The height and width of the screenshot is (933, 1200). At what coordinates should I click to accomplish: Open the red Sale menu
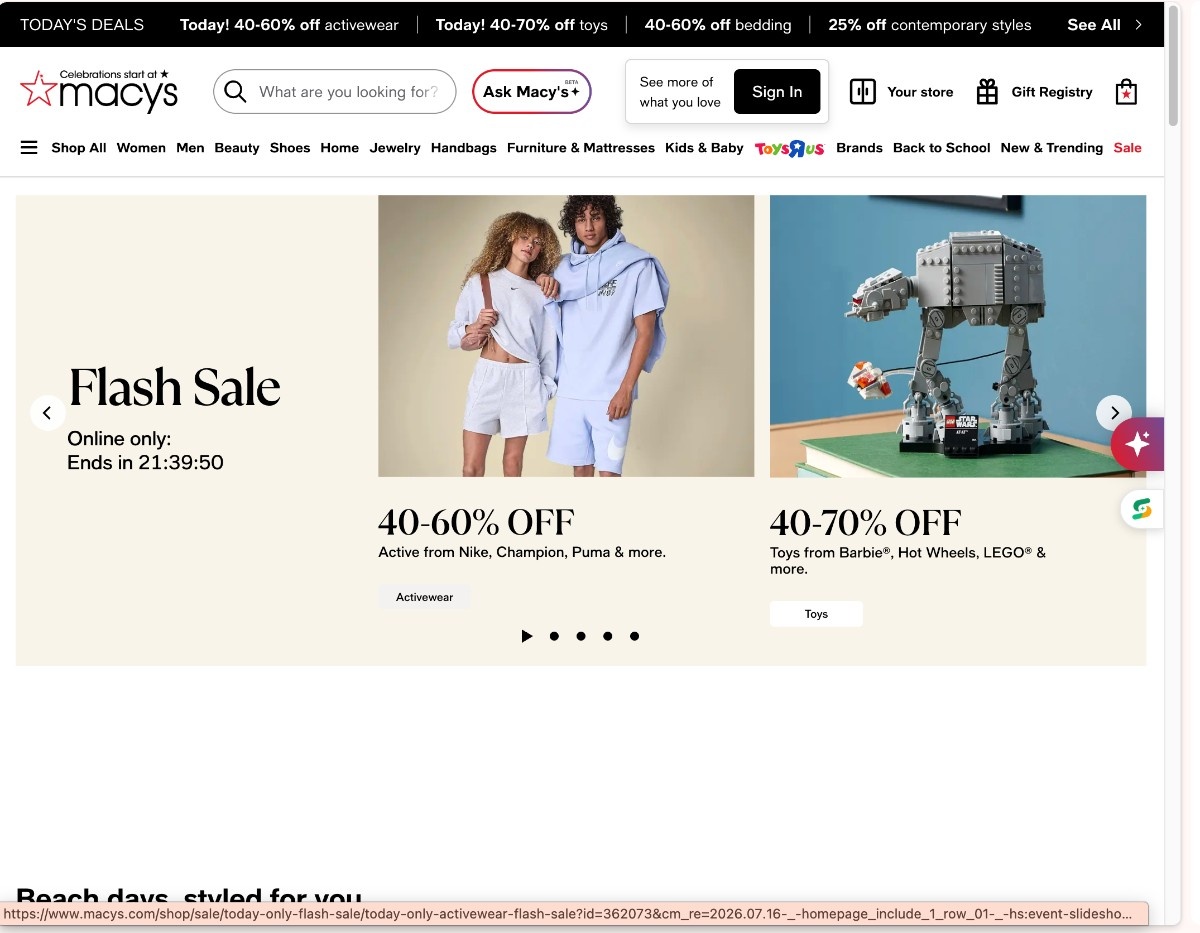coord(1127,148)
